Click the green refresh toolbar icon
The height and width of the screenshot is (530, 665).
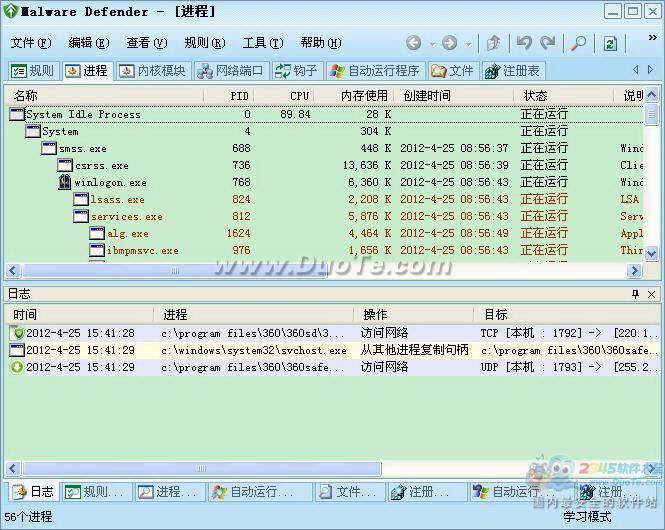coord(610,43)
